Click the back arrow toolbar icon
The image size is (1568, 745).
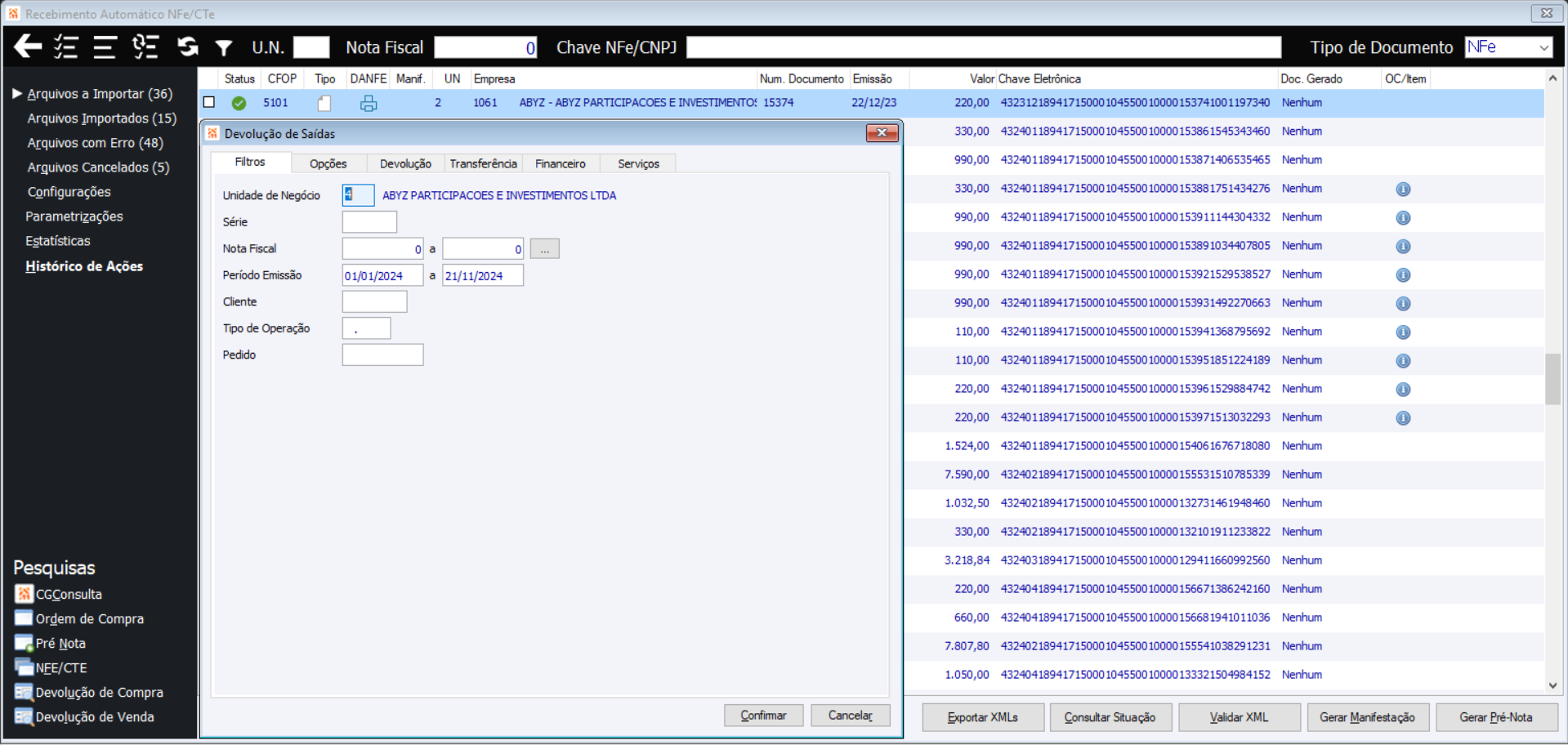click(28, 47)
